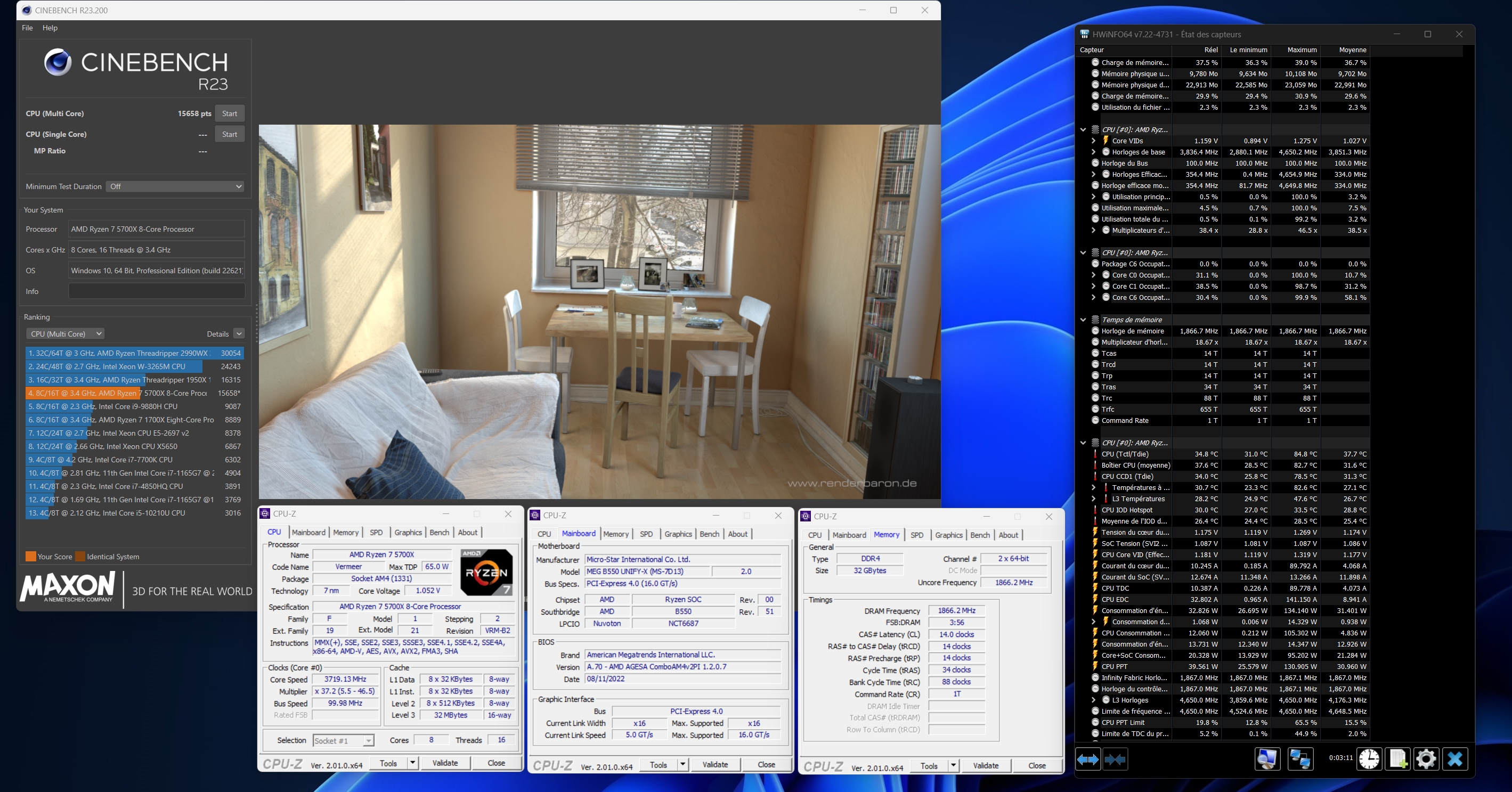Click the Info text field in Cinebench
Image resolution: width=1512 pixels, height=792 pixels.
156,291
